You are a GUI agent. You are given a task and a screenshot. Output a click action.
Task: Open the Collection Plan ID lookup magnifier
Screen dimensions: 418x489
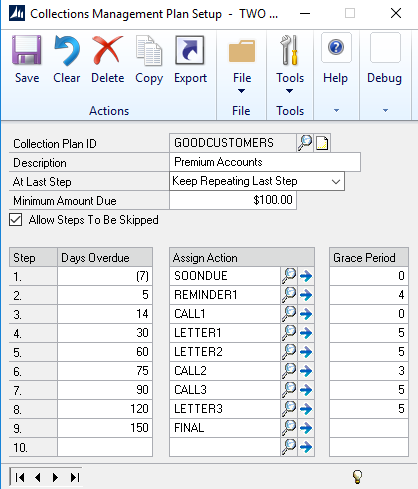[305, 143]
